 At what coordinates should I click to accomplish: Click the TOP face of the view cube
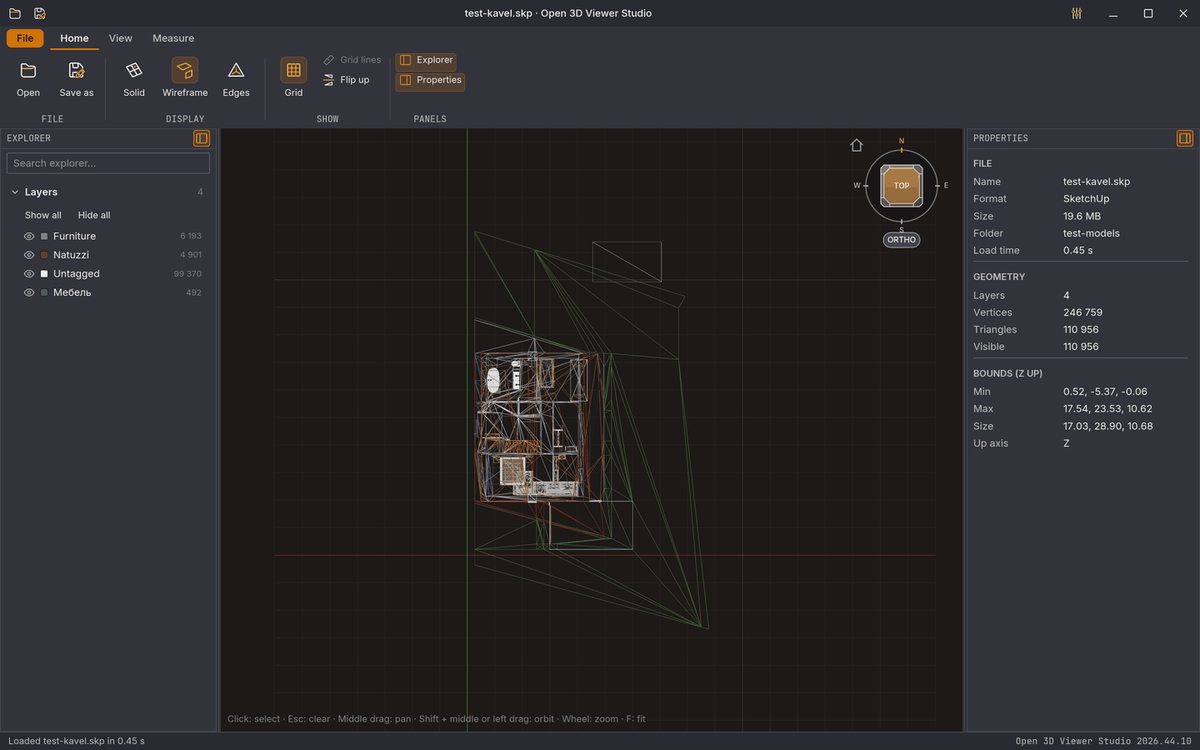(x=902, y=186)
